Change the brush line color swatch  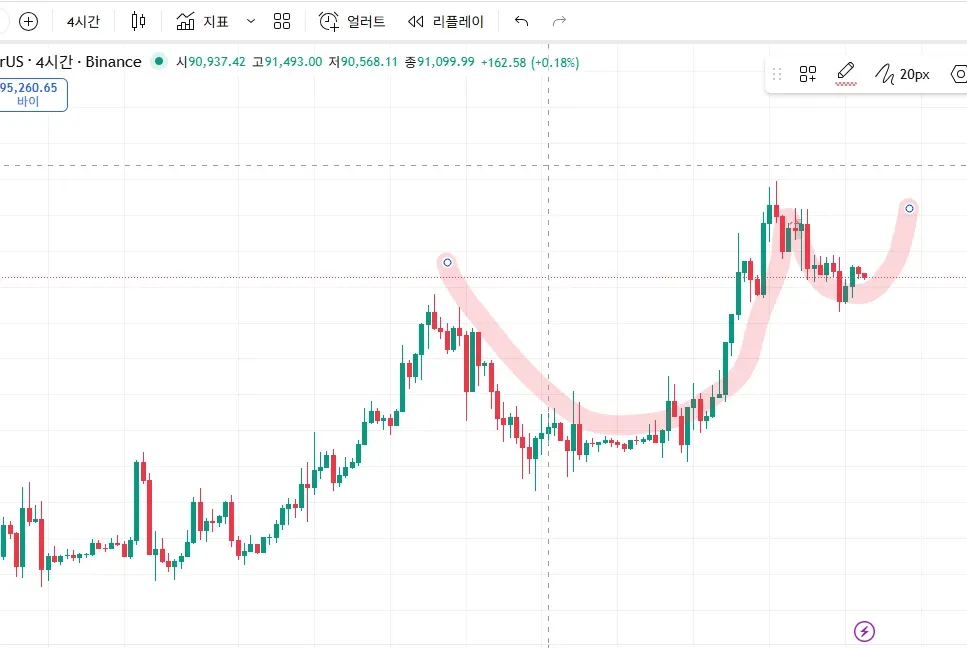pyautogui.click(x=846, y=74)
